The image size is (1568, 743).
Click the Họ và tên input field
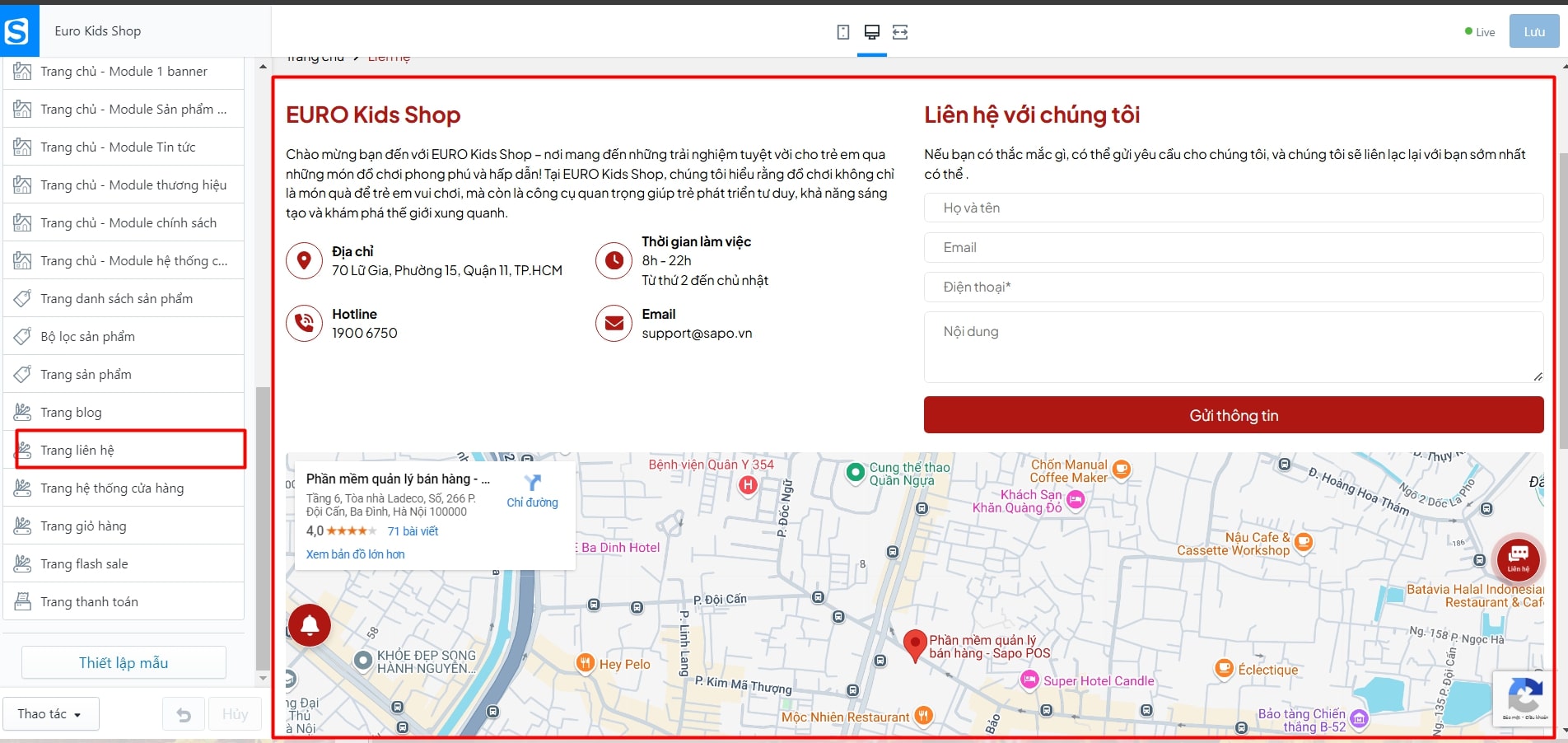1234,208
